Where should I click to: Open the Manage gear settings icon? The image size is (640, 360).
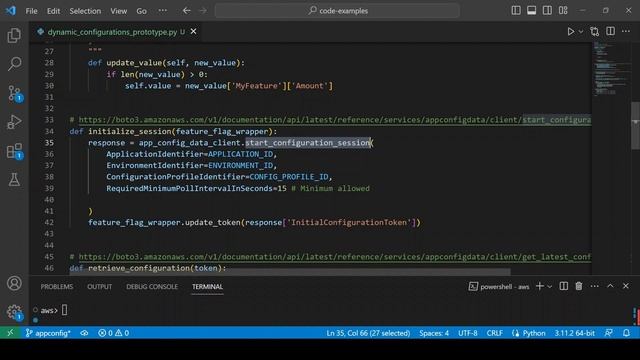(14, 312)
